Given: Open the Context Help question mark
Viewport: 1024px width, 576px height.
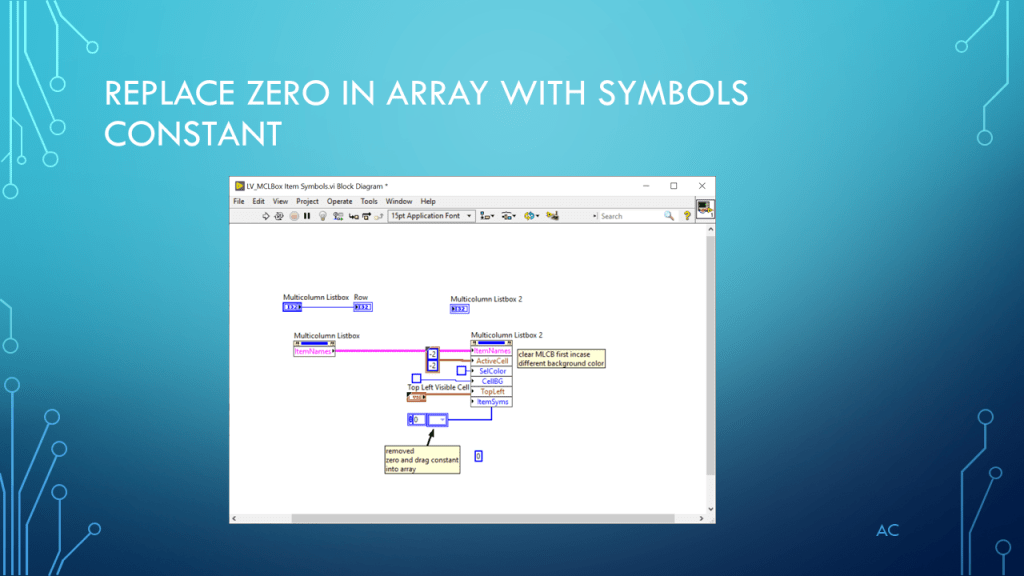Looking at the screenshot, I should [687, 216].
